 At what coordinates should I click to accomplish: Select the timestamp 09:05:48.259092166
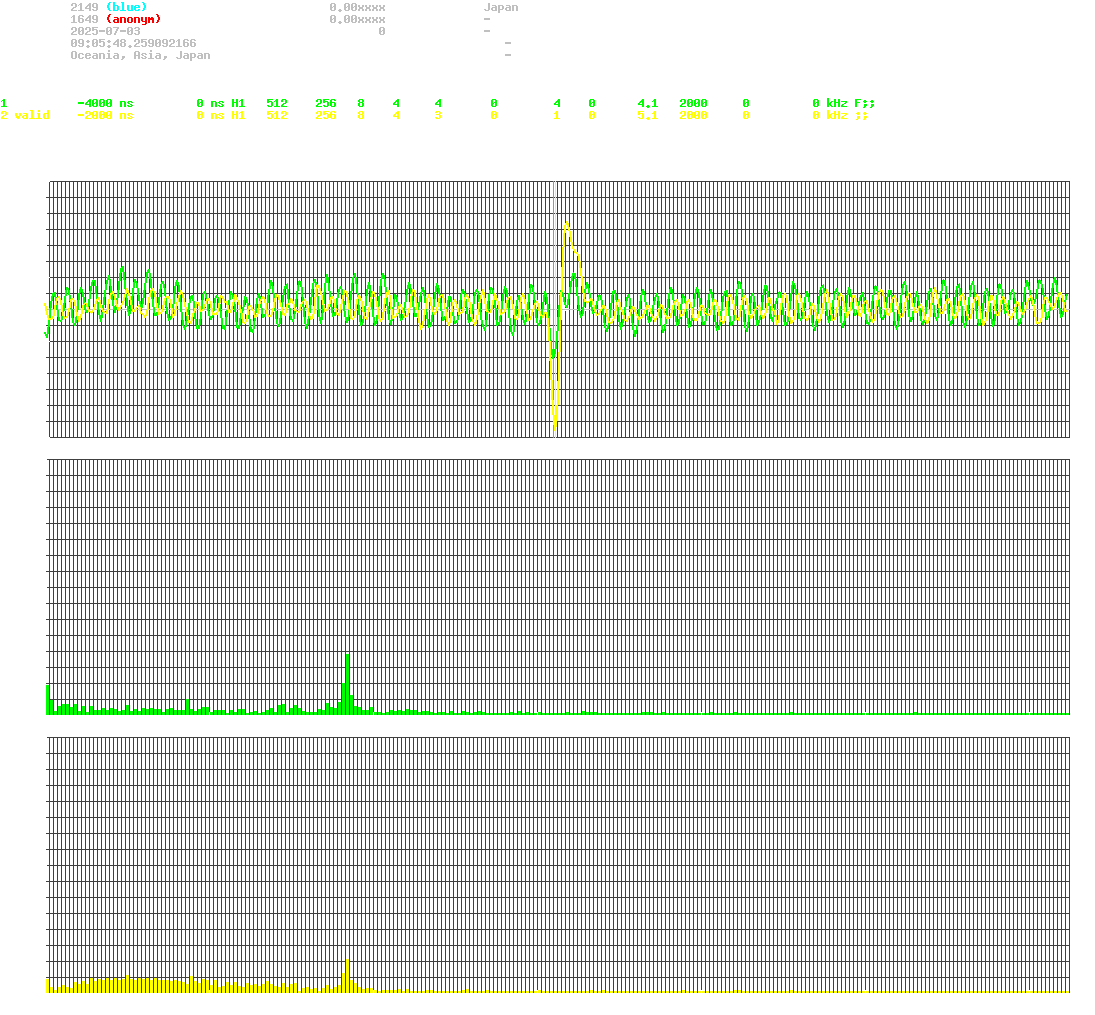click(133, 43)
